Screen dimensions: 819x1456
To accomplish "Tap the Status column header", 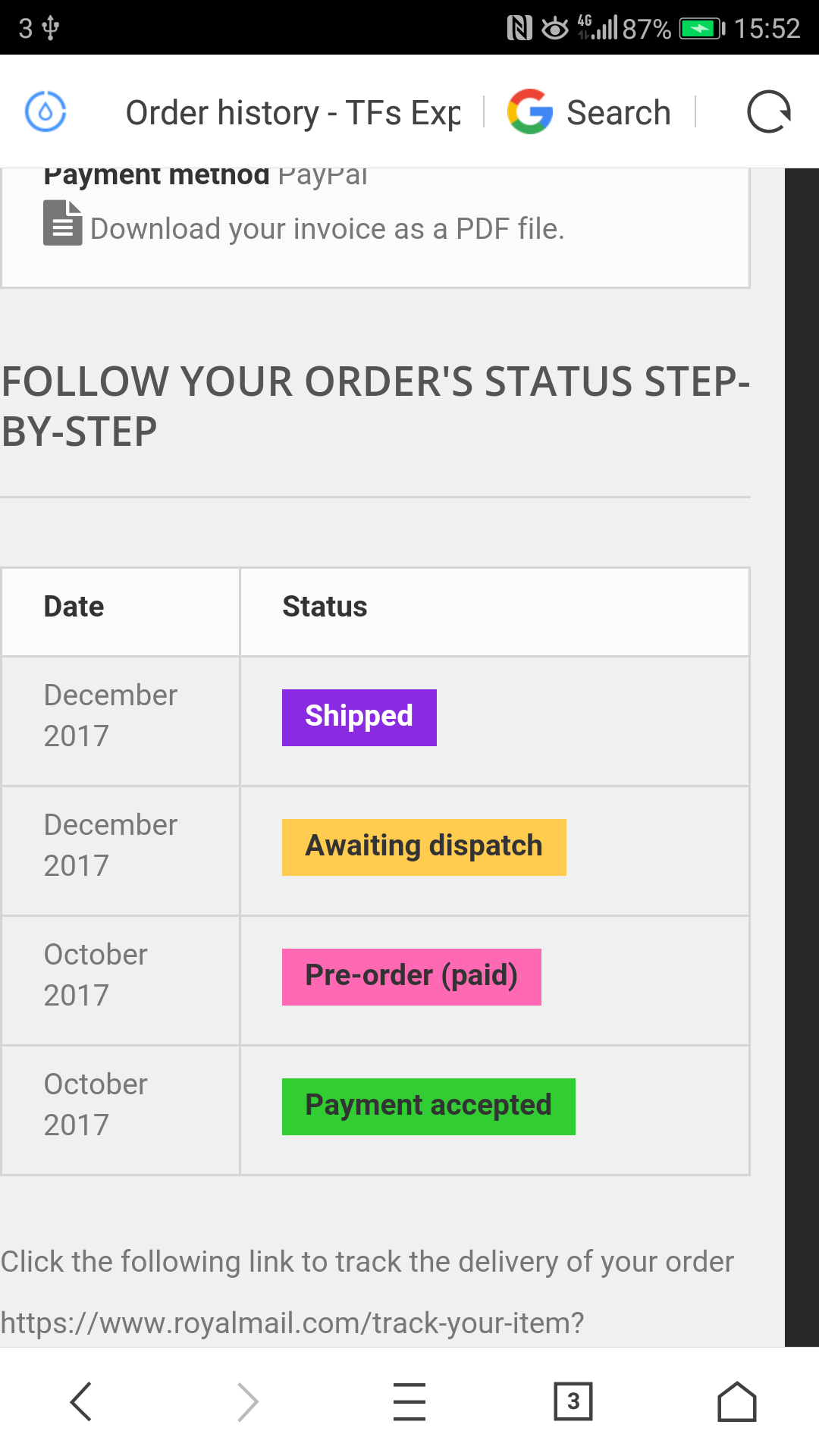I will pyautogui.click(x=325, y=607).
